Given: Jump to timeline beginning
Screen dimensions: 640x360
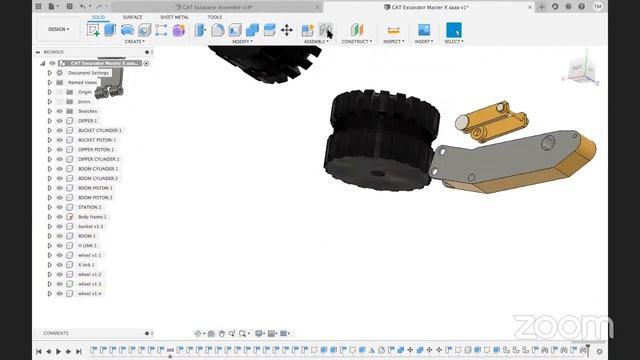Looking at the screenshot, I should (38, 351).
